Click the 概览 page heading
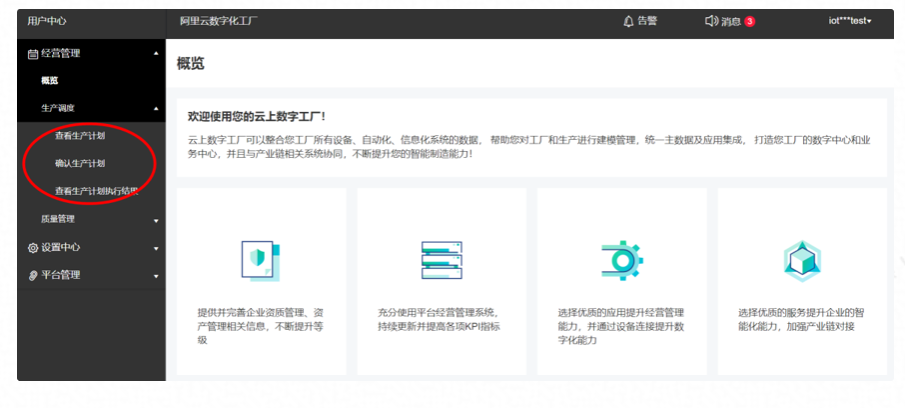Screen dimensions: 905x408 click(x=190, y=64)
